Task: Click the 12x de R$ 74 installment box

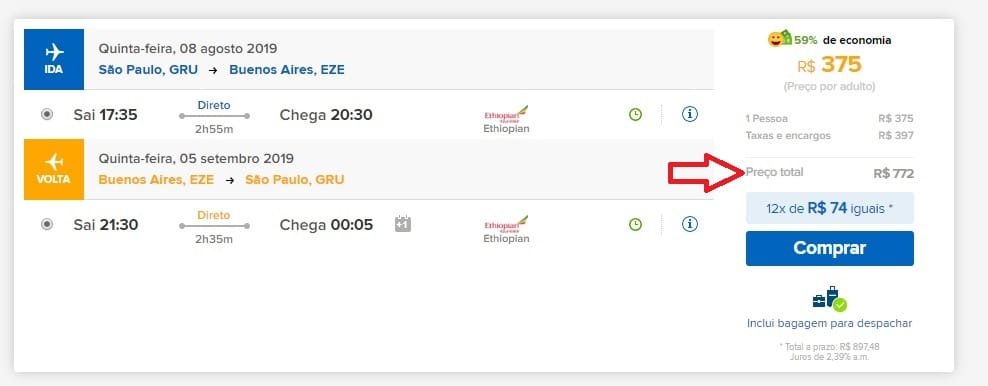Action: [829, 208]
